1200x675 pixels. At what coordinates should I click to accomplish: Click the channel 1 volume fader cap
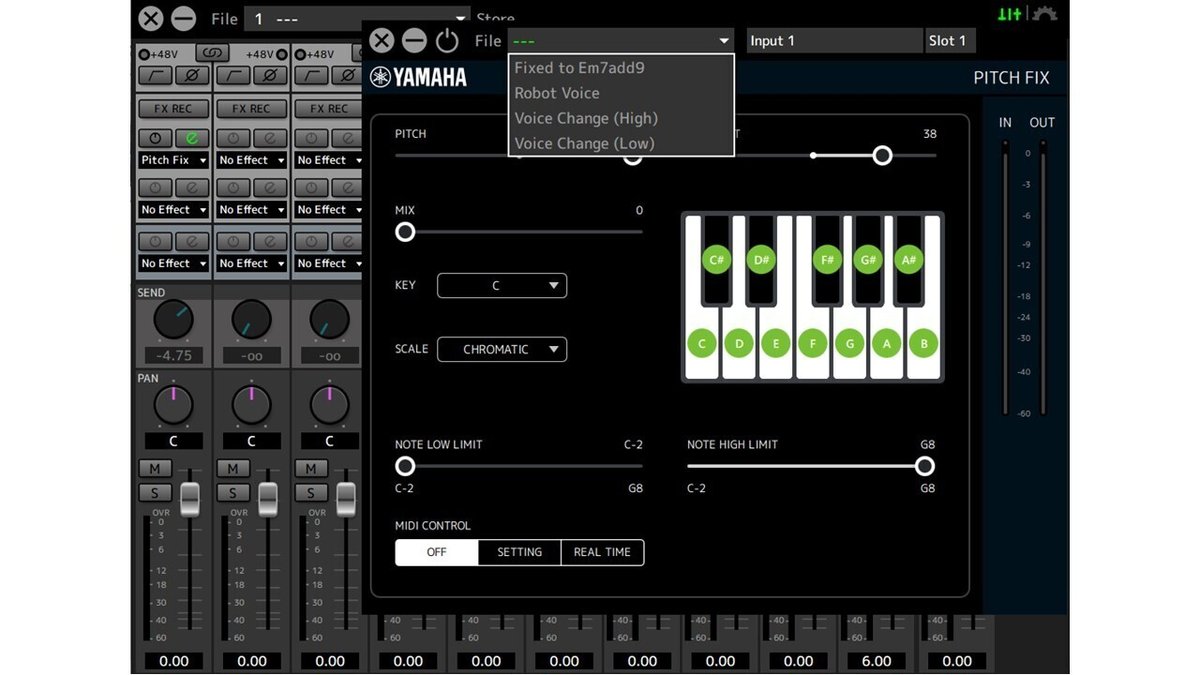point(190,499)
